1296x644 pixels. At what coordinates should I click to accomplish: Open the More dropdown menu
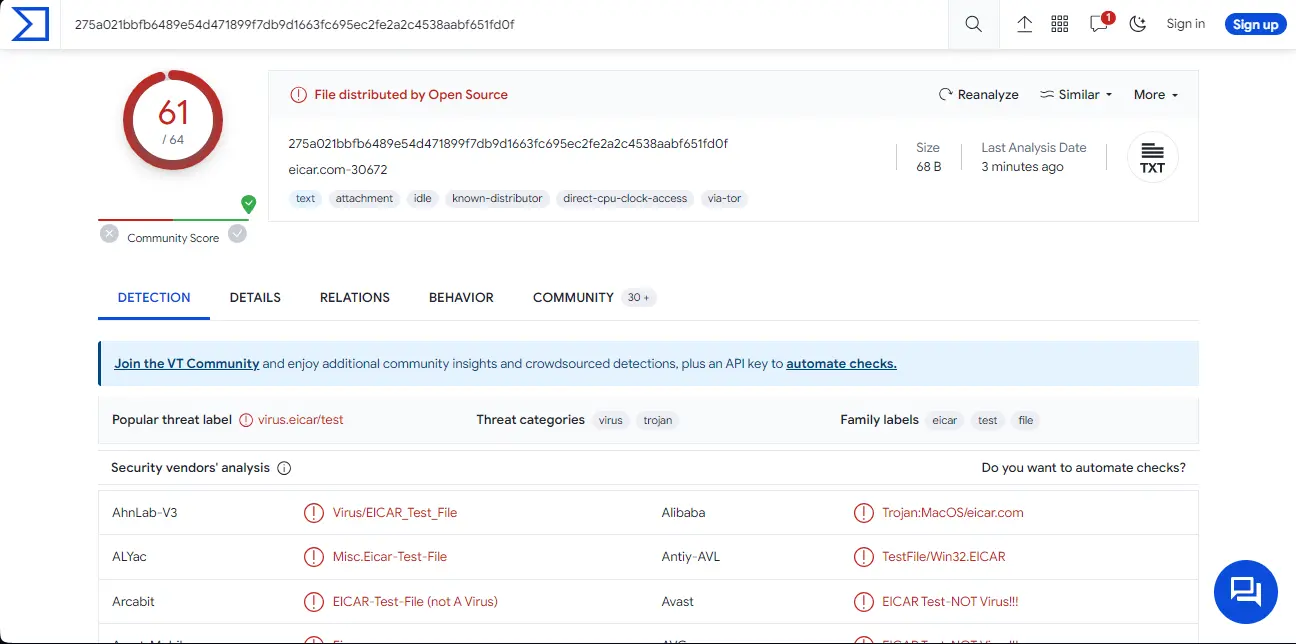coord(1156,94)
